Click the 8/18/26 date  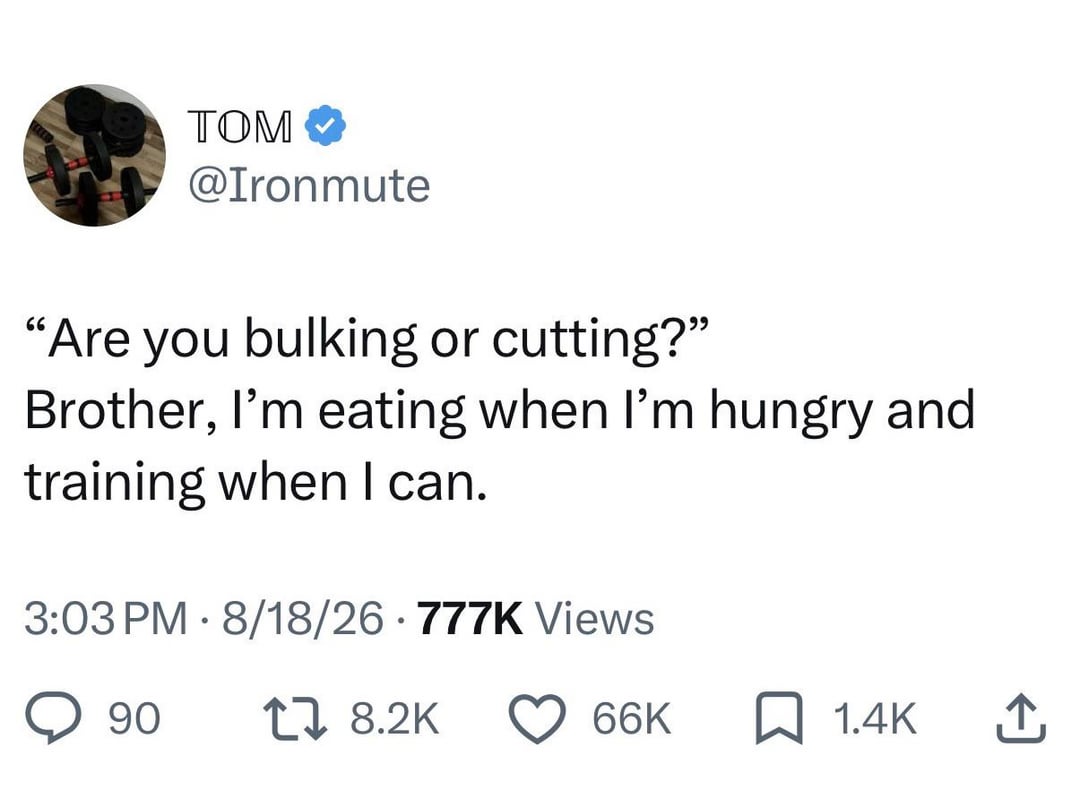coord(302,618)
